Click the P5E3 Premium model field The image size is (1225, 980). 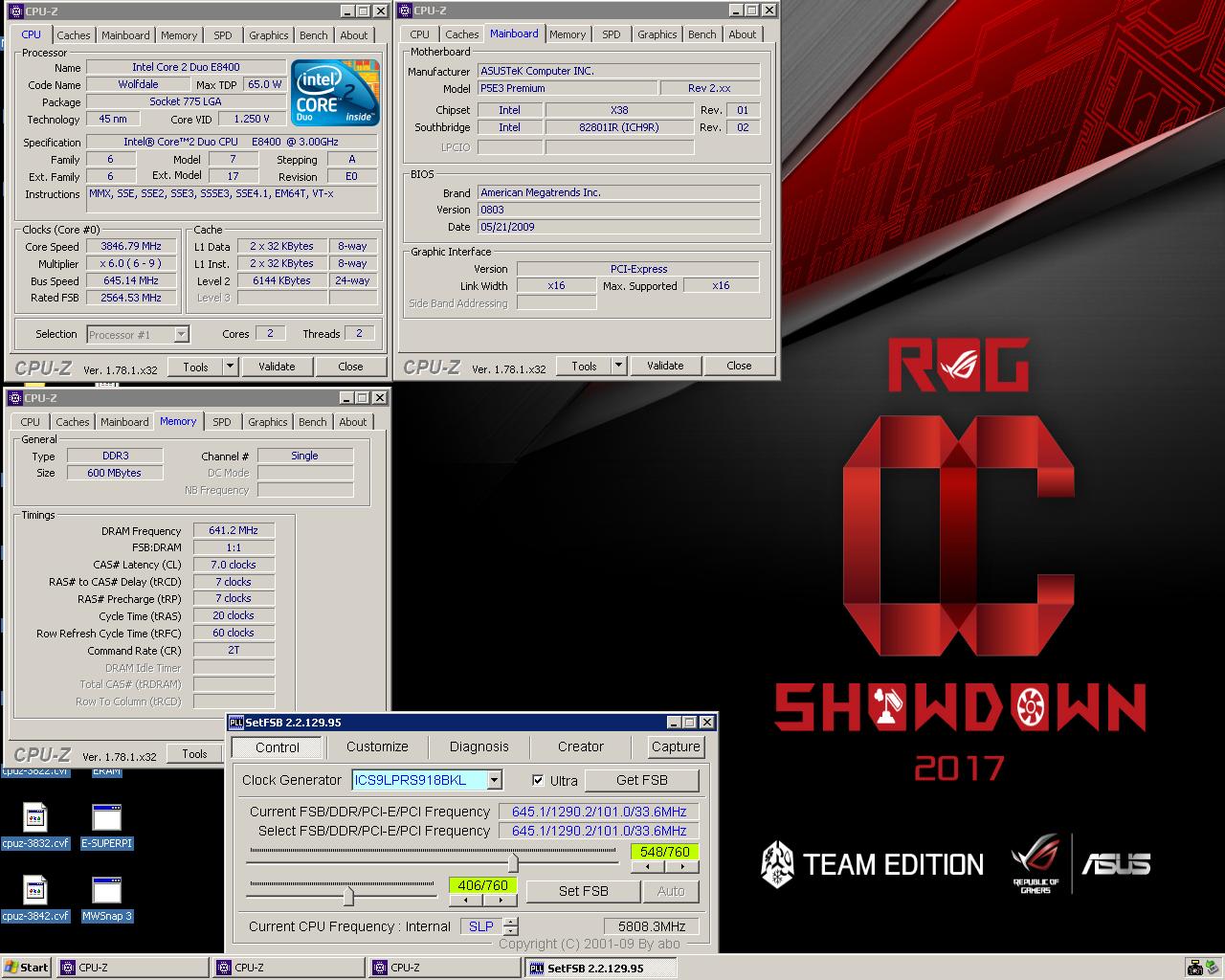pos(567,88)
